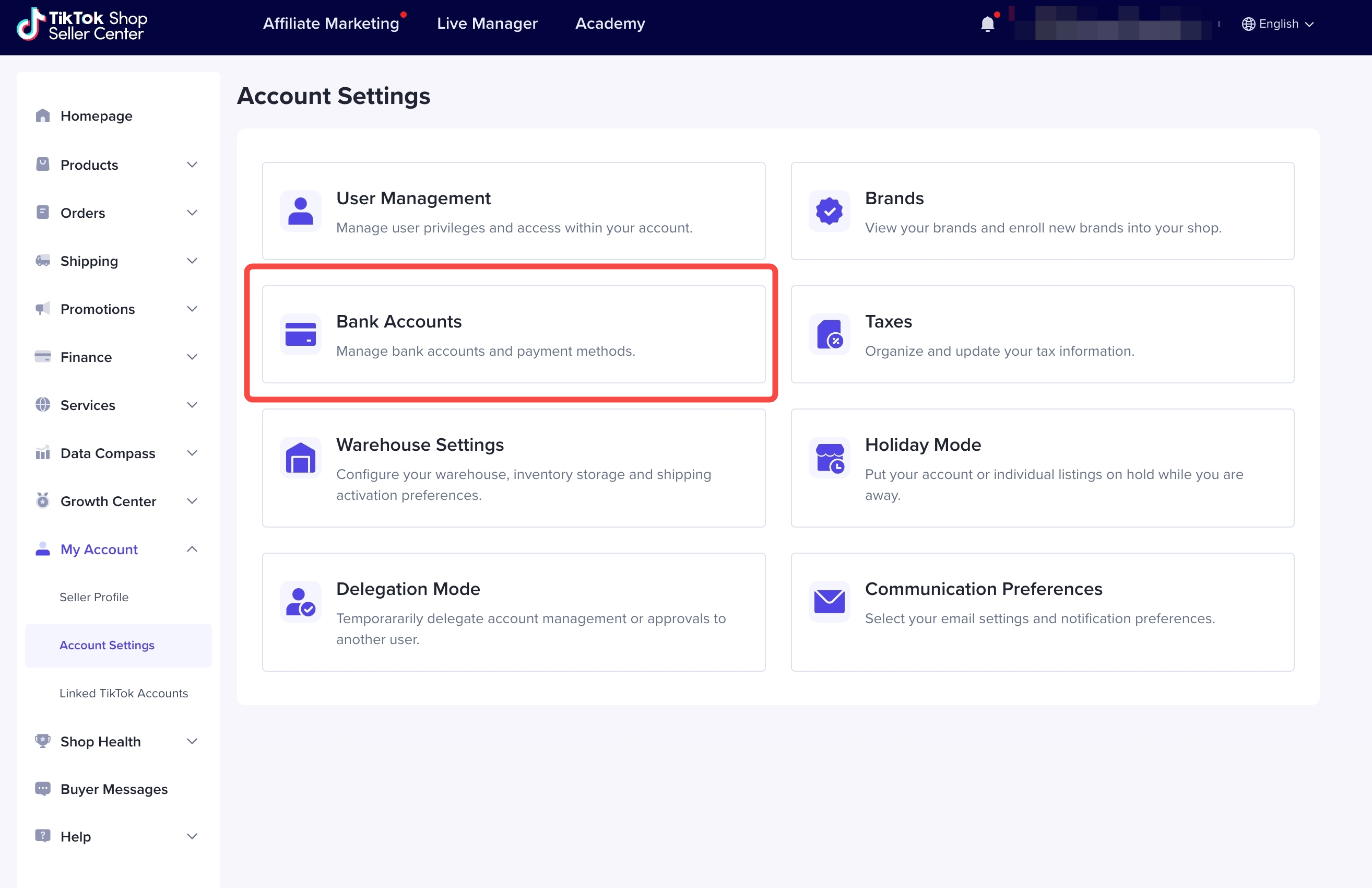
Task: Collapse the My Account section
Action: click(x=192, y=549)
